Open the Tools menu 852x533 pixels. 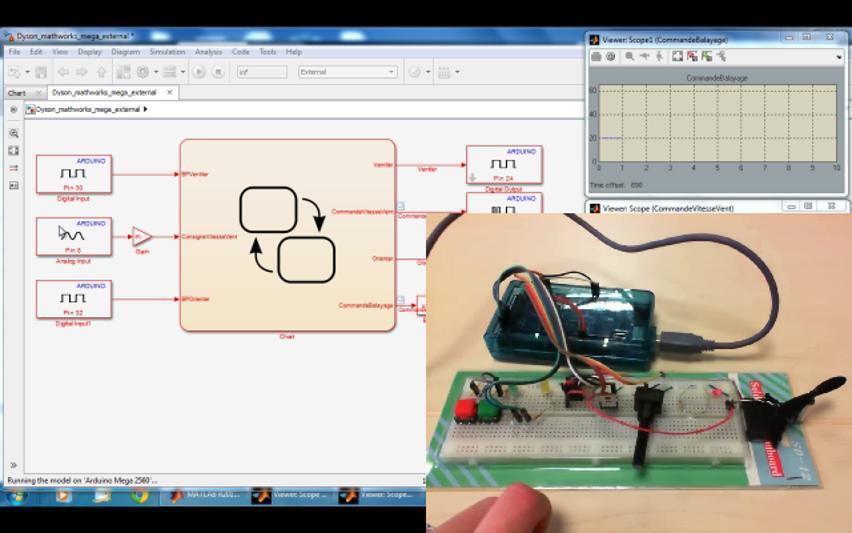pos(268,52)
